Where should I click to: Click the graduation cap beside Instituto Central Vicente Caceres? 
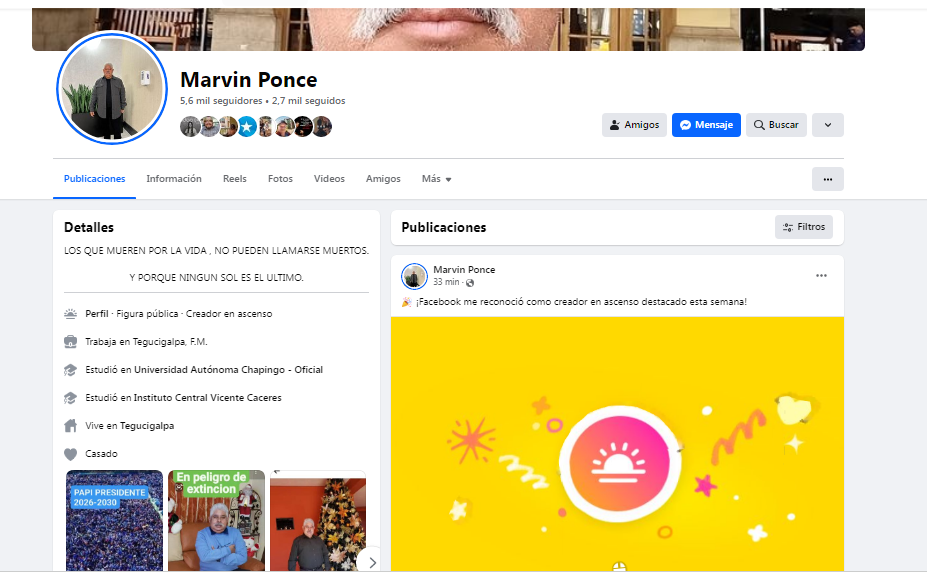point(70,398)
